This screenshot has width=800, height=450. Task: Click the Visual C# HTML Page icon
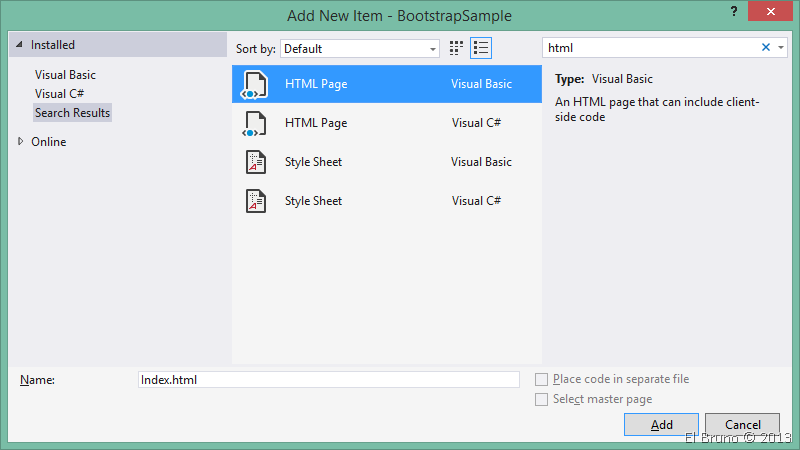coord(253,124)
